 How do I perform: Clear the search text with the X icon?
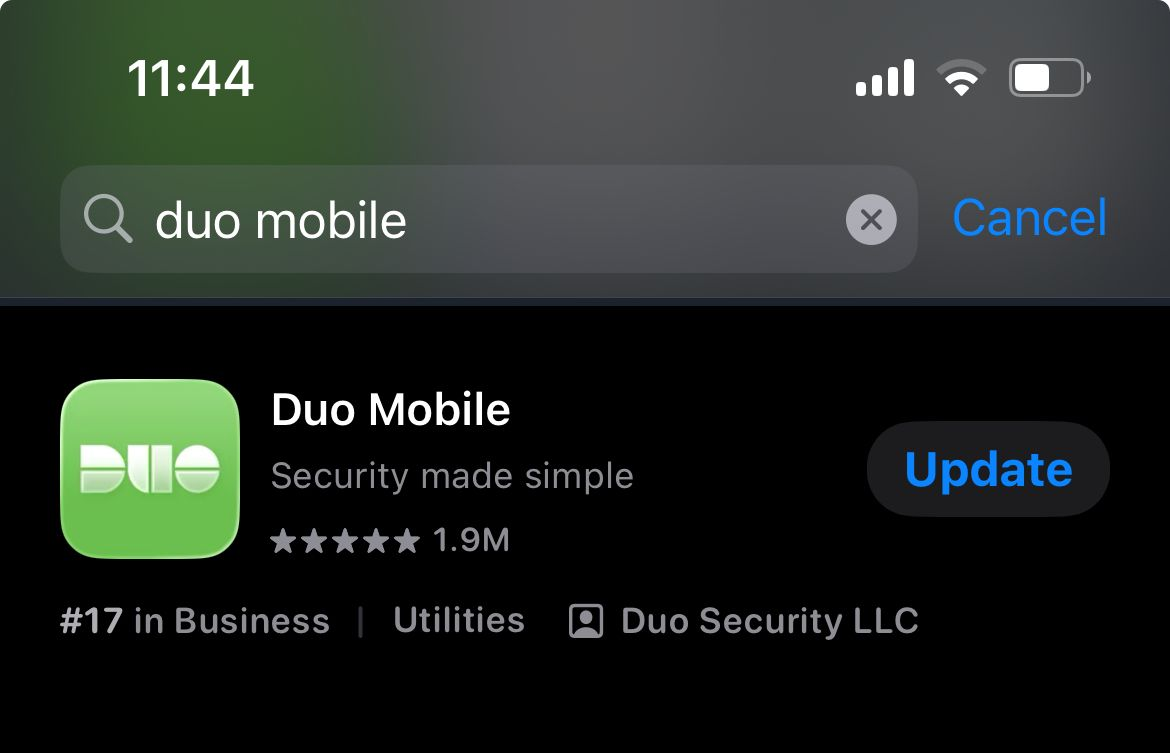871,219
